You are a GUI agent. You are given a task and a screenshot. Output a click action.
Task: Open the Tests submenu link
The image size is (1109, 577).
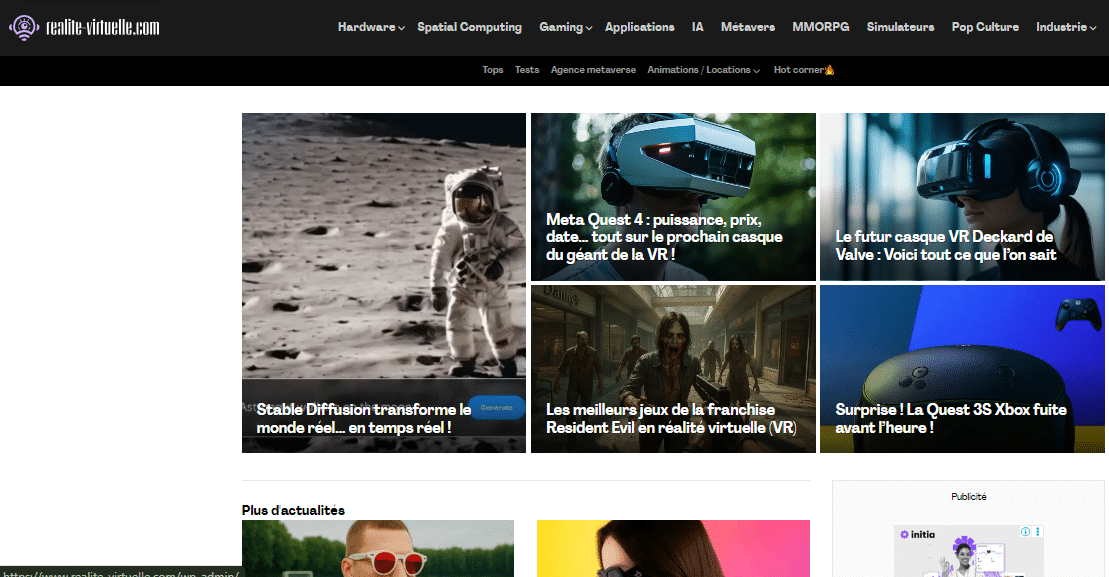click(527, 69)
